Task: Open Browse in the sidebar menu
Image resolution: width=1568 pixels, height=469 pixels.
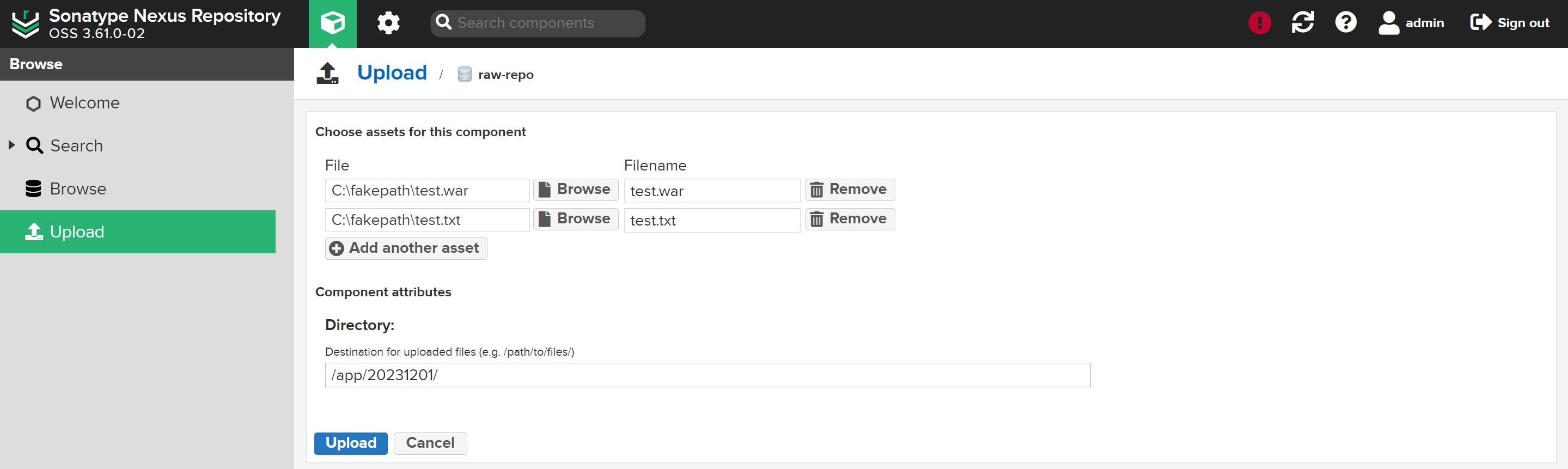Action: [78, 189]
